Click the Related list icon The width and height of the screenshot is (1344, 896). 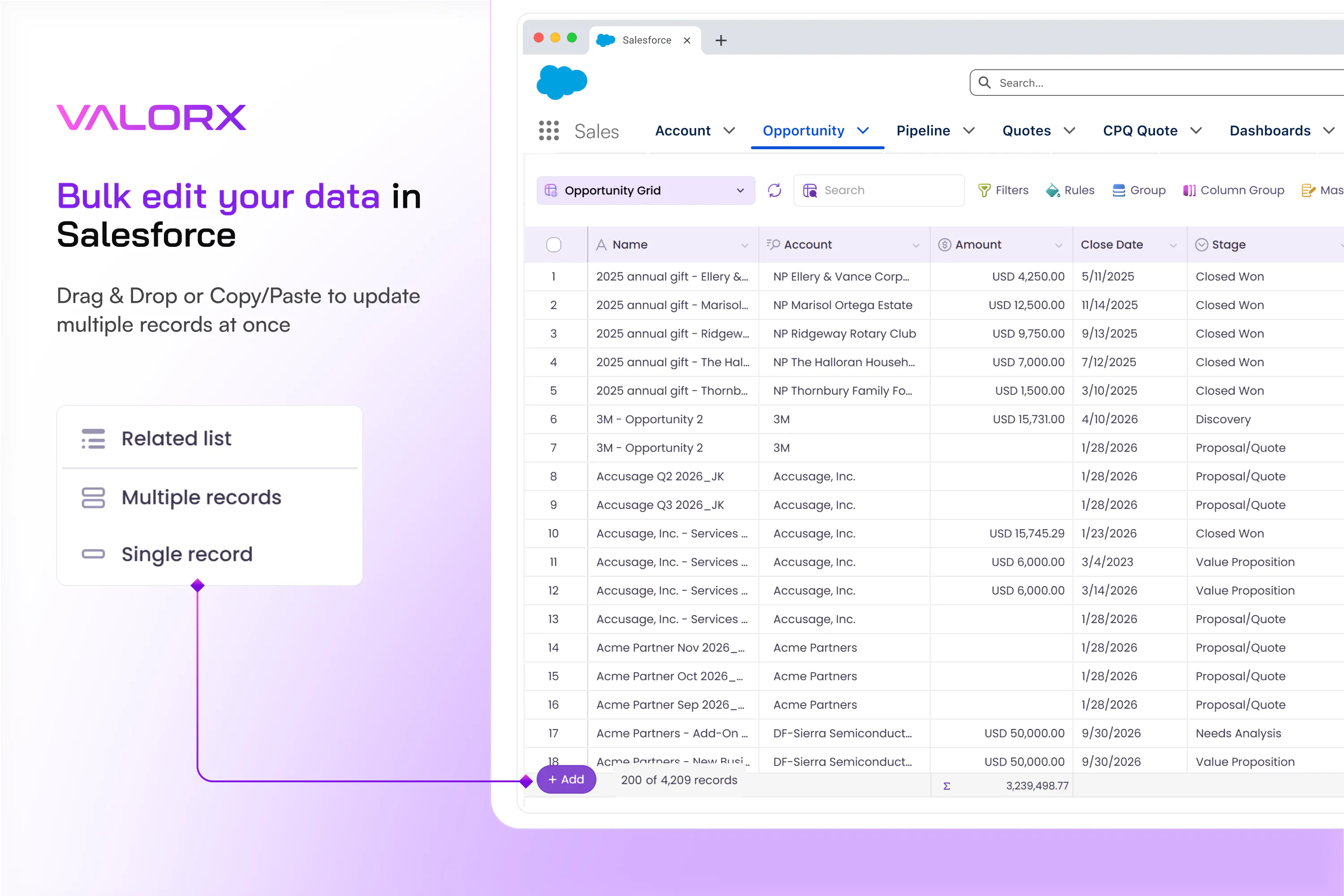pos(93,439)
